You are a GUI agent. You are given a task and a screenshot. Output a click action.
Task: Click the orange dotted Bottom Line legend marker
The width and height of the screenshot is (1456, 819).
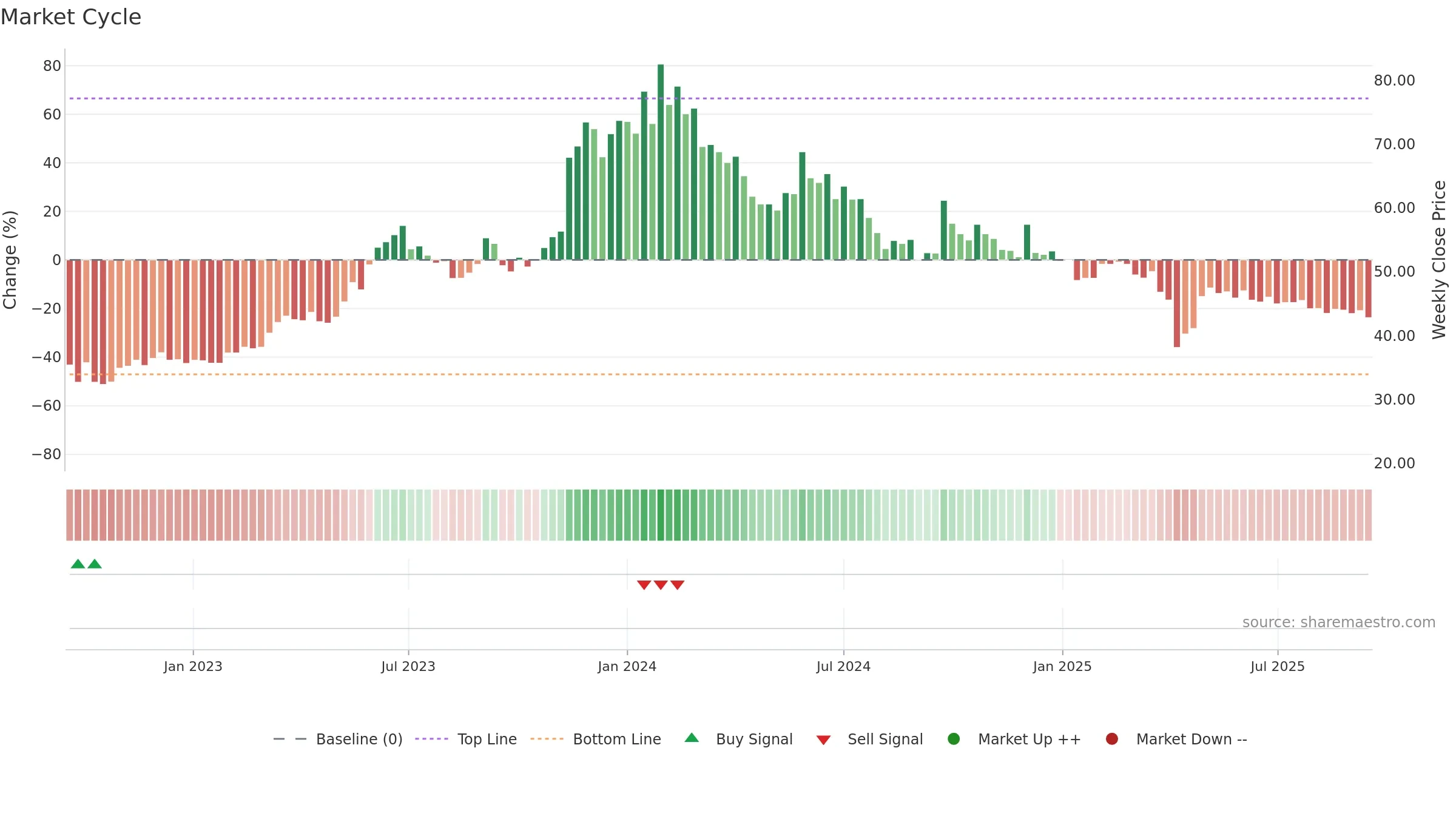(x=547, y=739)
